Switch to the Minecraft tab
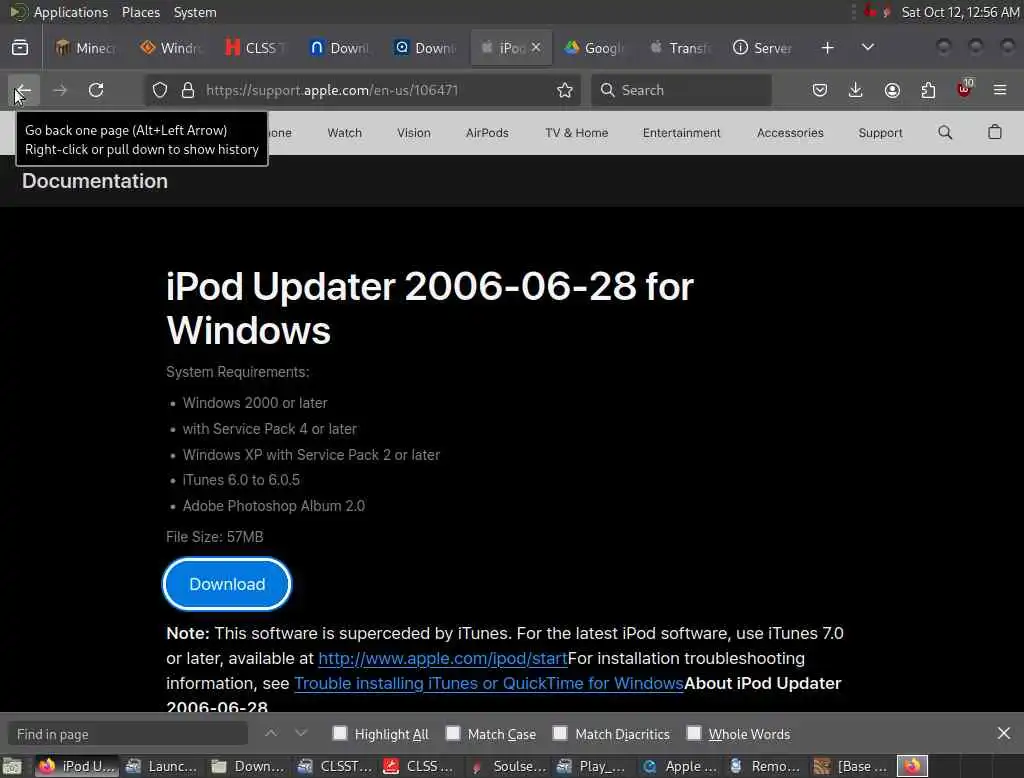1024x778 pixels. (86, 48)
